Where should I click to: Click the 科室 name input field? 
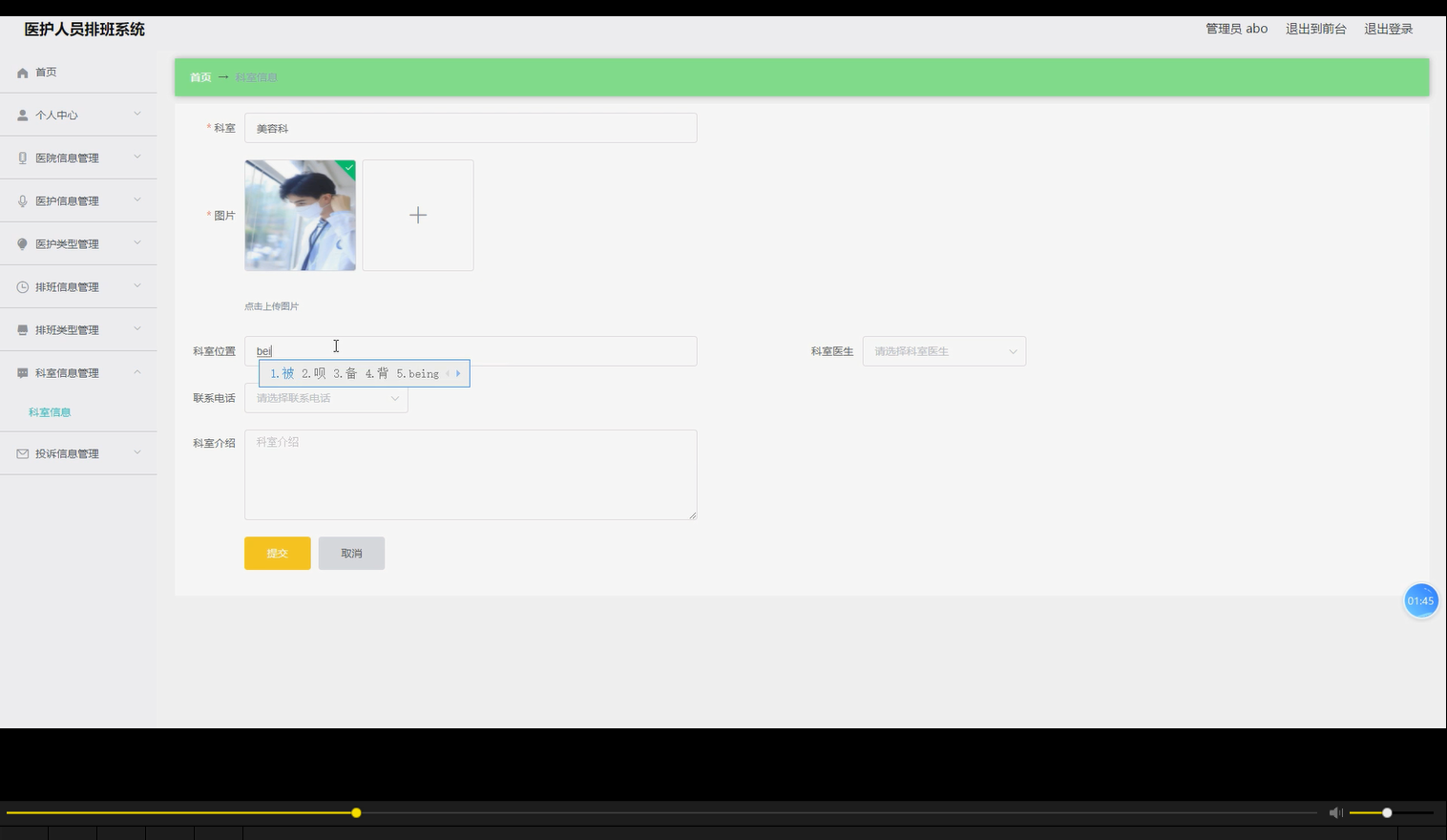coord(471,128)
